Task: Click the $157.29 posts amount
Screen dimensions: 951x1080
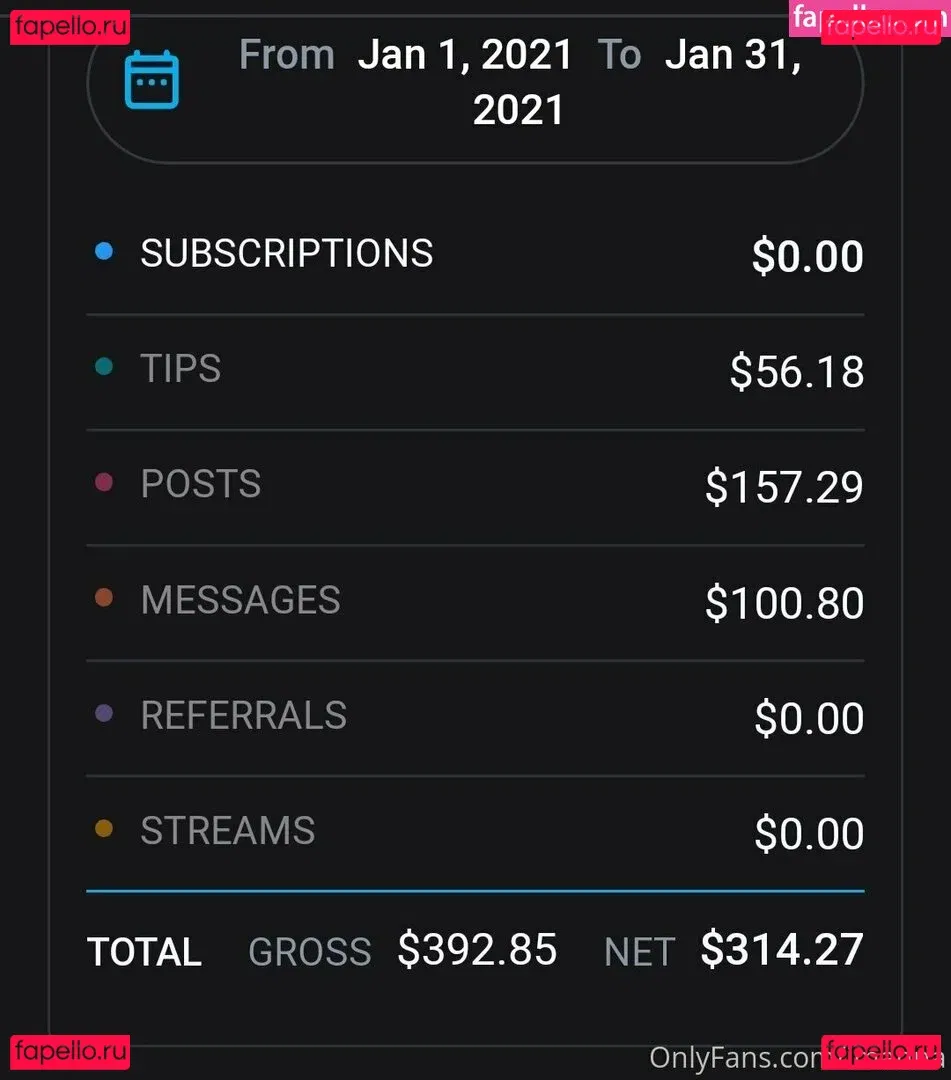Action: [x=784, y=487]
